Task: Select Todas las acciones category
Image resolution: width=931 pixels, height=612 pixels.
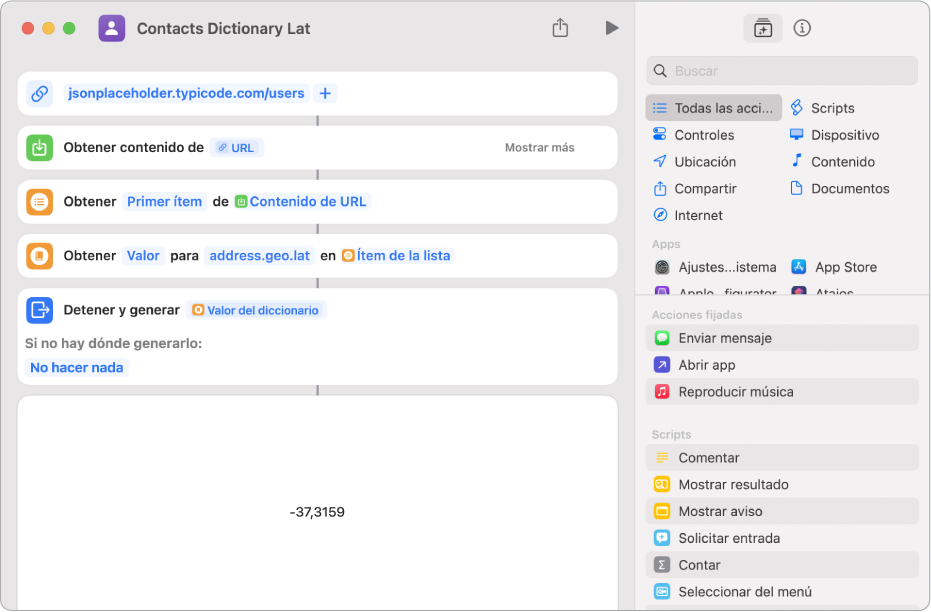Action: [x=714, y=108]
